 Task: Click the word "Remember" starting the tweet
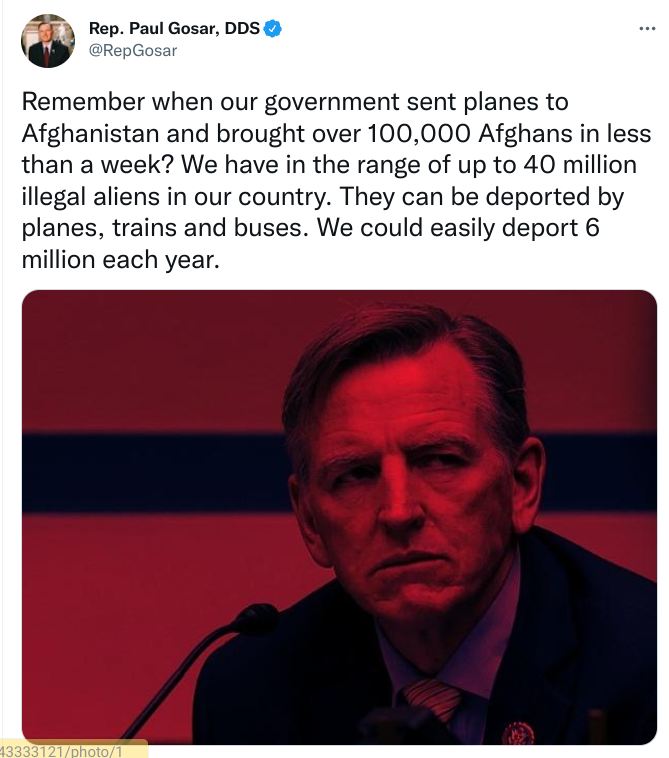click(71, 102)
